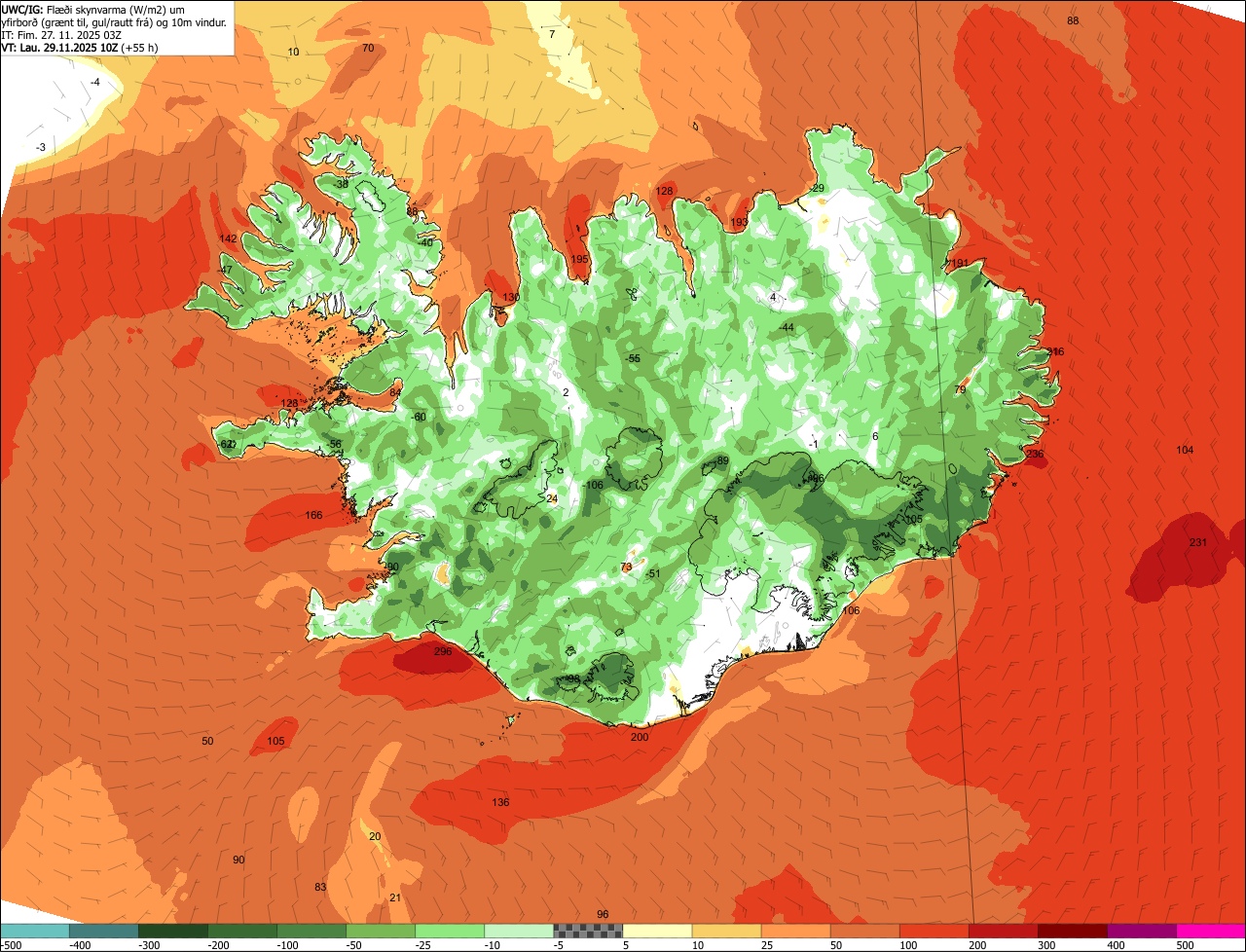Click the map value '104' in the eastern sea
Image resolution: width=1246 pixels, height=952 pixels.
(1185, 451)
